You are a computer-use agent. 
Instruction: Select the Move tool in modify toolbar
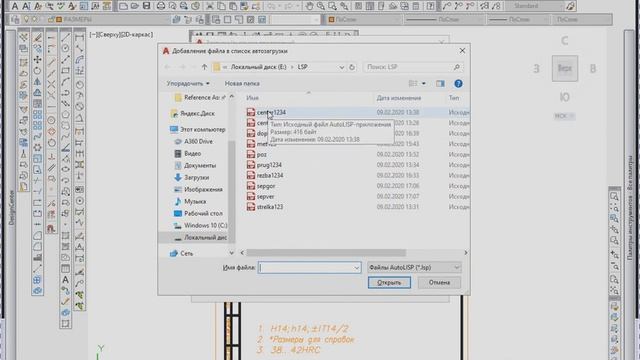pos(38,60)
